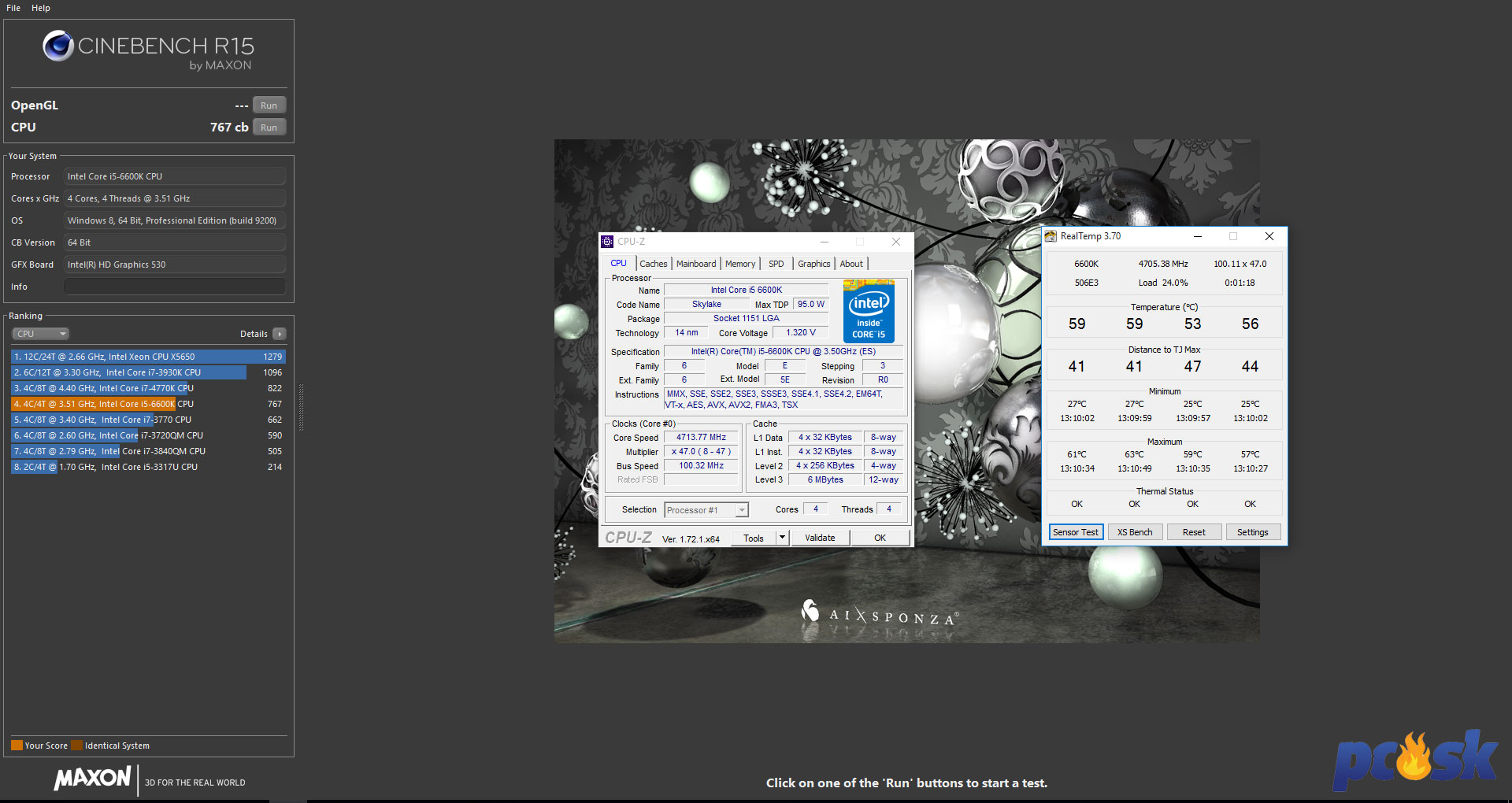Click the panel splitter handle beside ranking
The width and height of the screenshot is (1512, 803).
pos(301,407)
